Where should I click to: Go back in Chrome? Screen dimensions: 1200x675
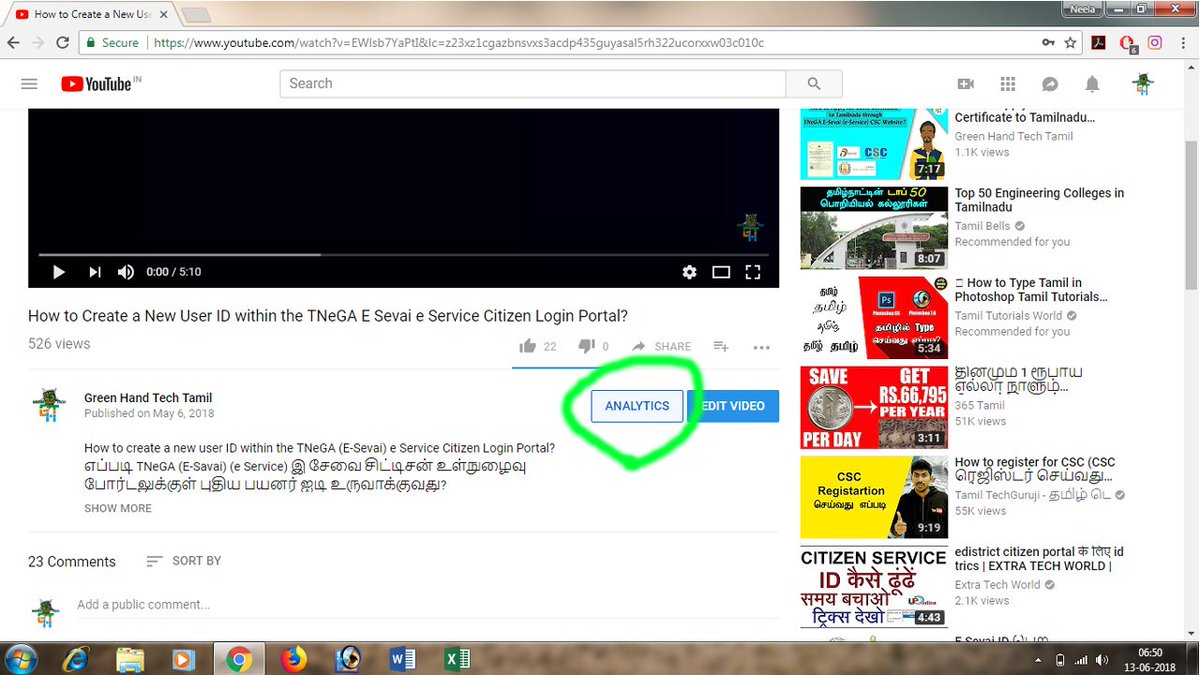[13, 43]
